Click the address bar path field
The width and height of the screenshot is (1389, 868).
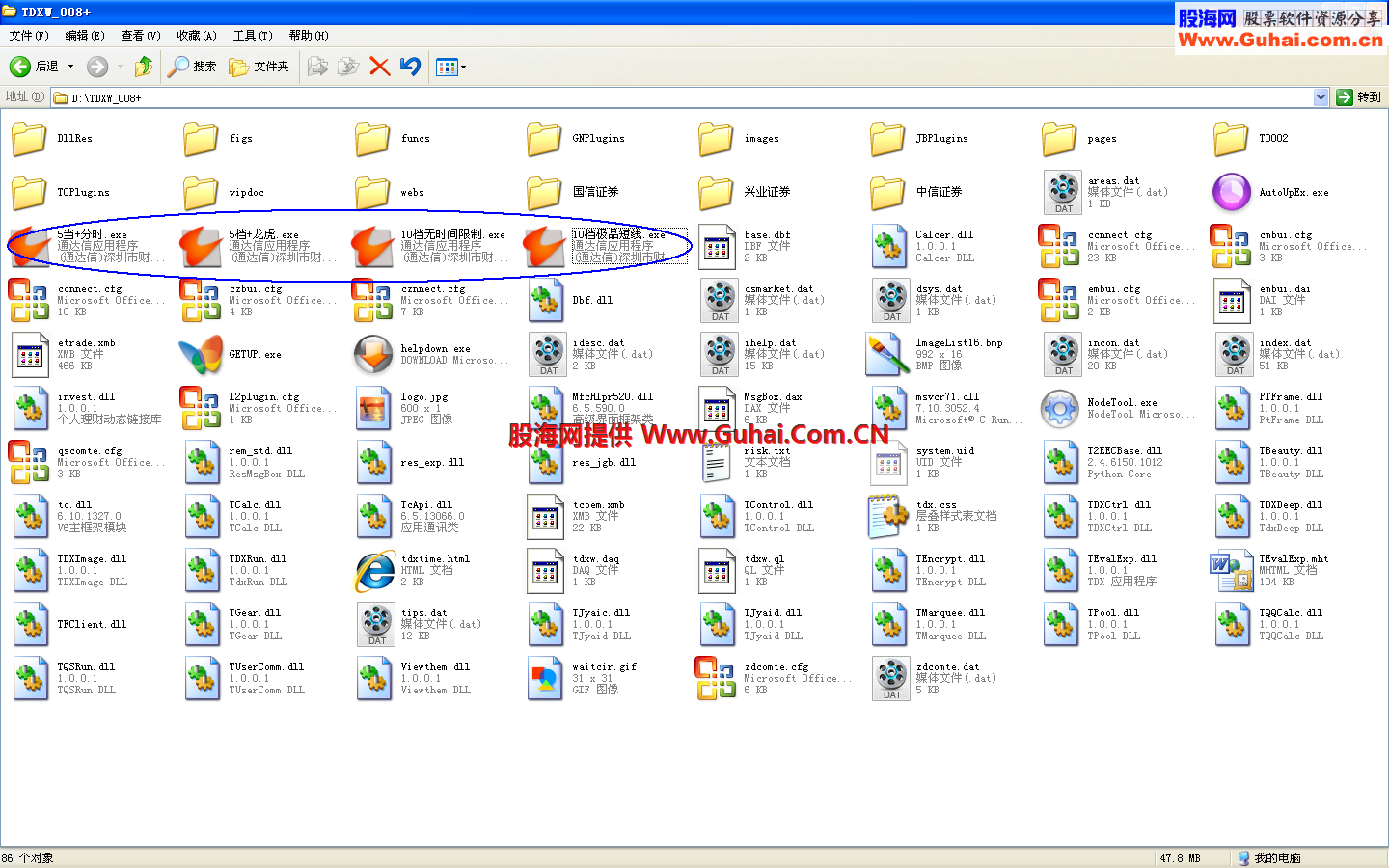pos(682,97)
